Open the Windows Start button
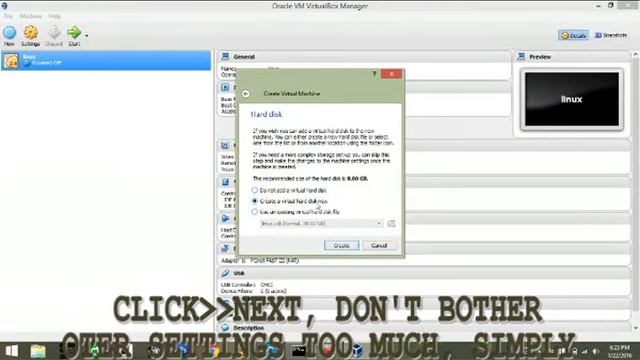Image resolution: width=640 pixels, height=360 pixels. tap(11, 351)
